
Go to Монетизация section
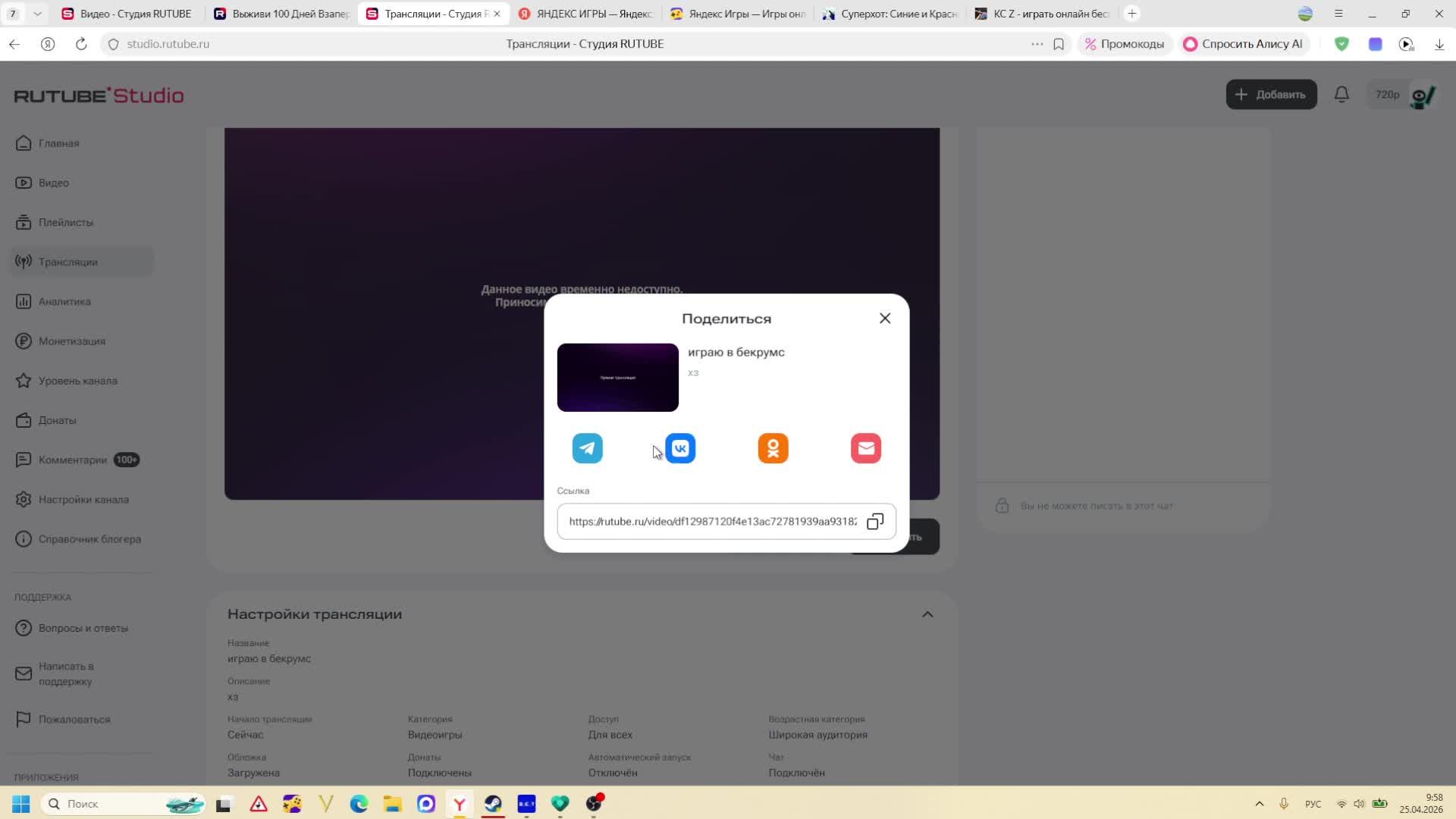[71, 341]
